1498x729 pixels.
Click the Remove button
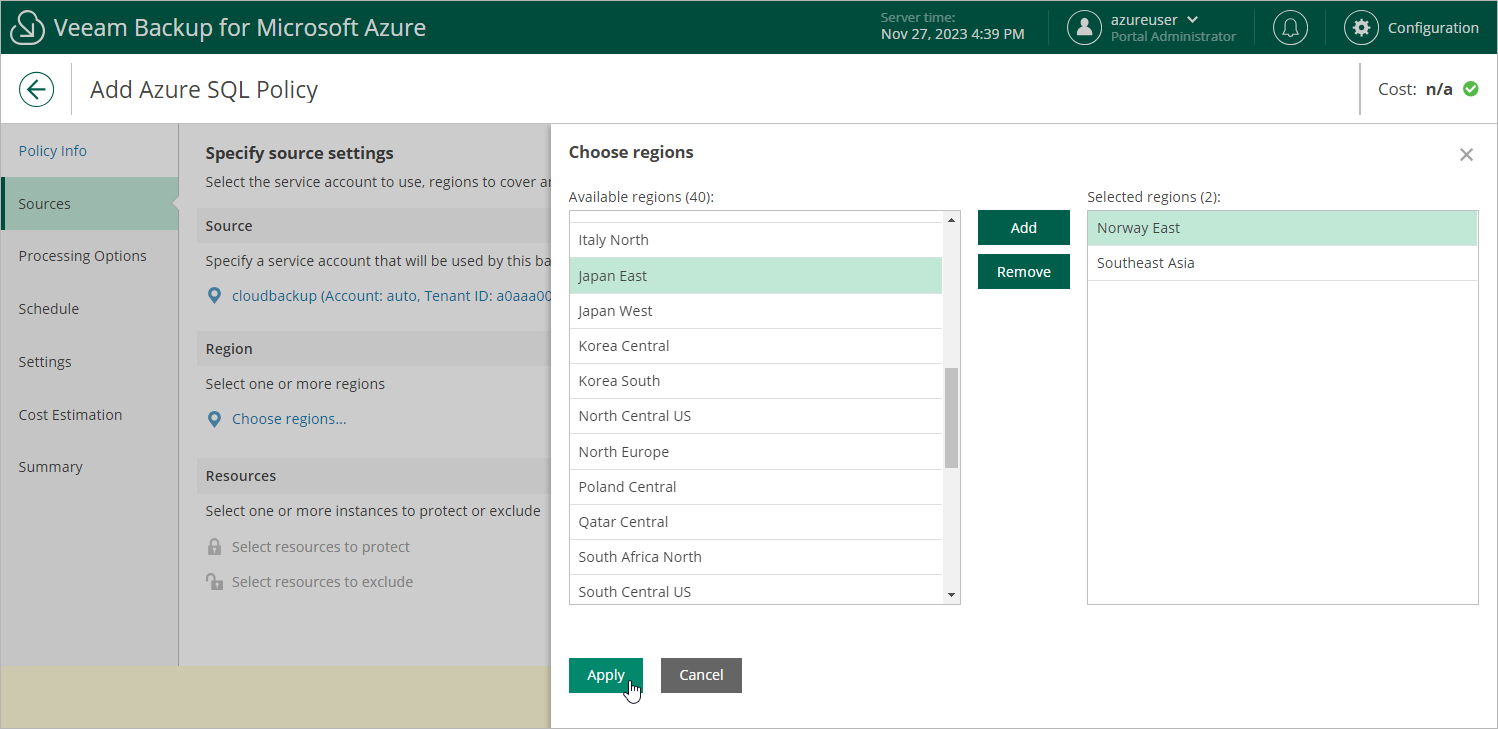1024,272
